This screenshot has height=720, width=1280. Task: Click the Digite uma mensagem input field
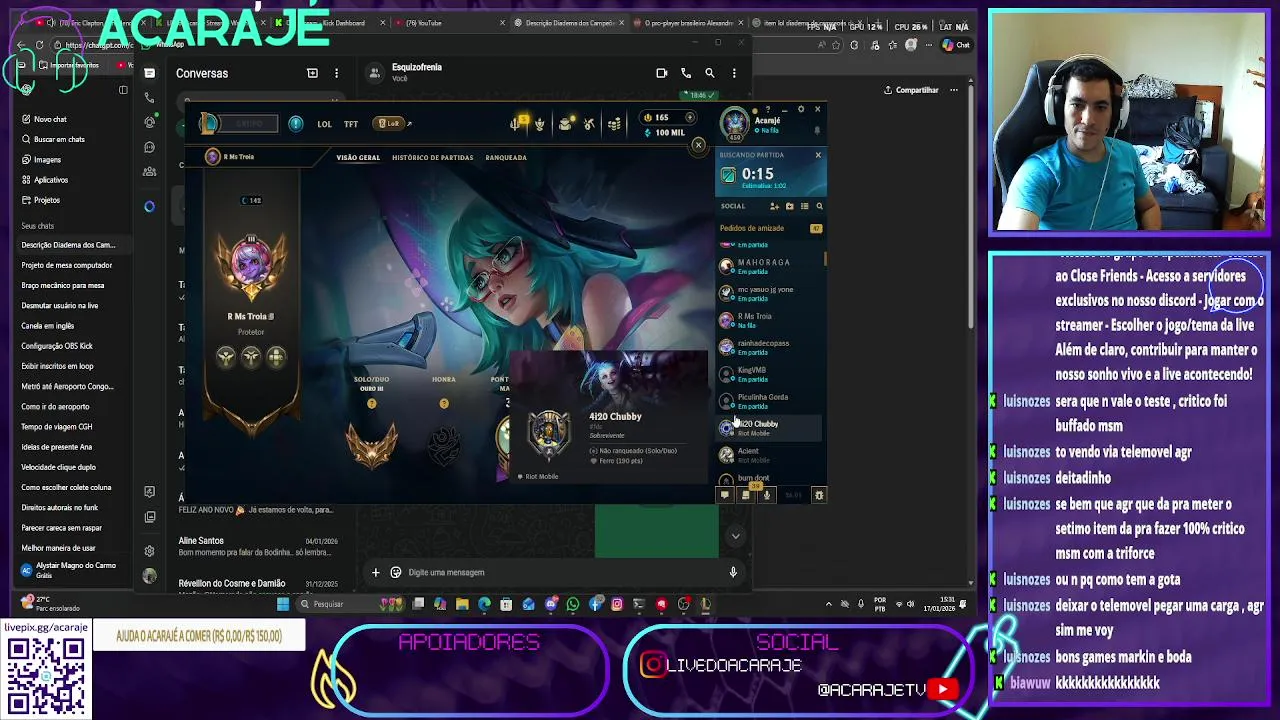pyautogui.click(x=565, y=572)
